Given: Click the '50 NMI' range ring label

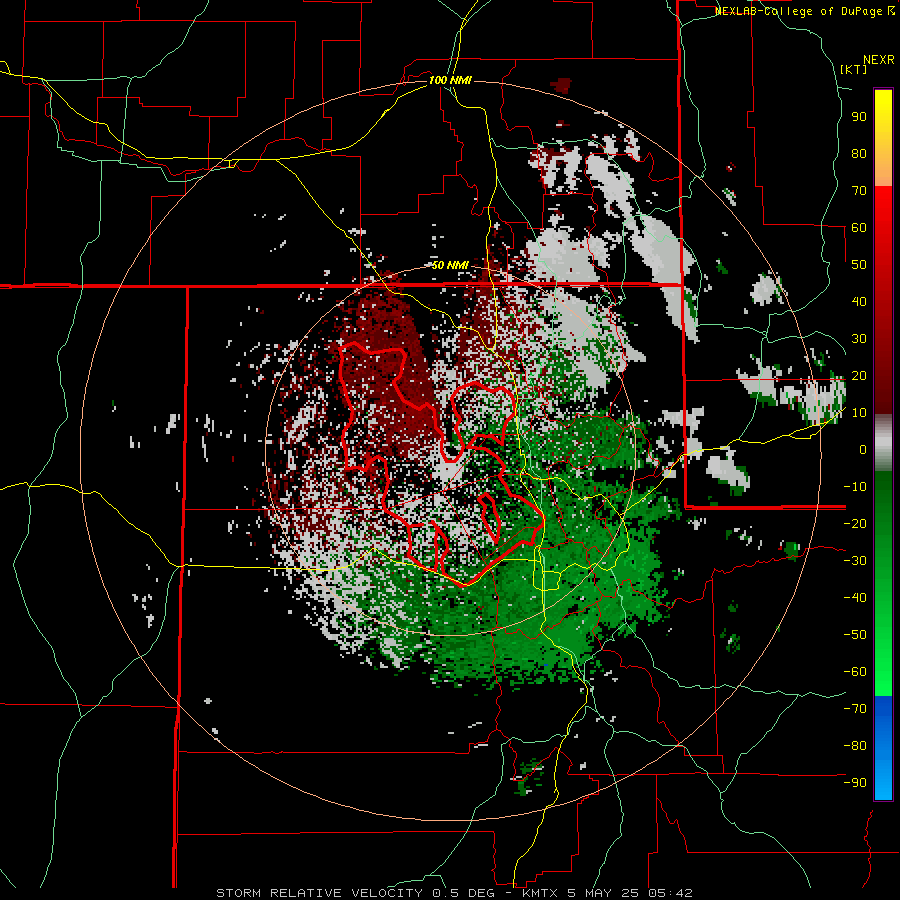Looking at the screenshot, I should point(450,265).
